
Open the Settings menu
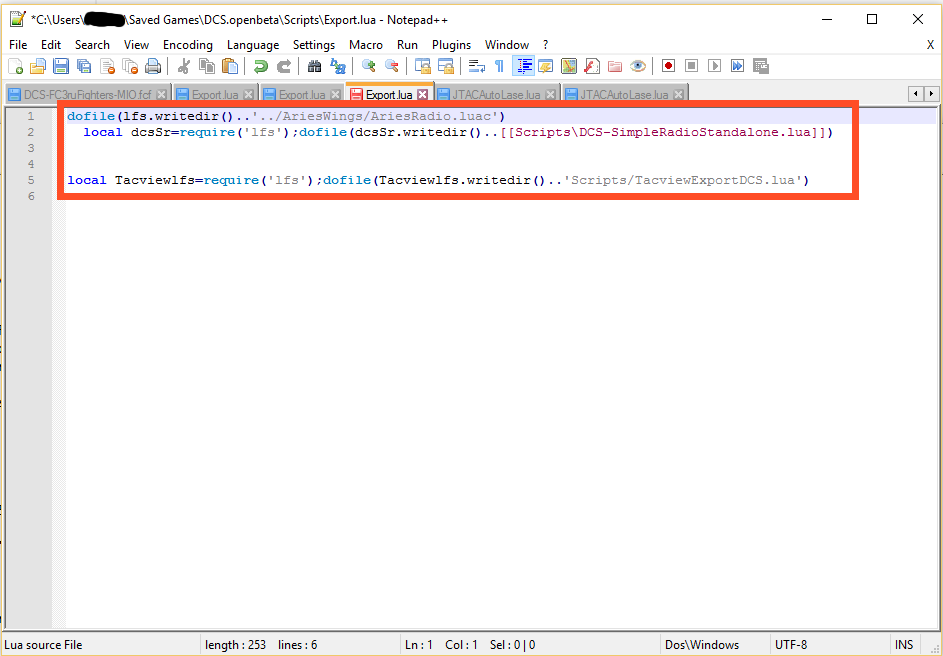(x=314, y=45)
